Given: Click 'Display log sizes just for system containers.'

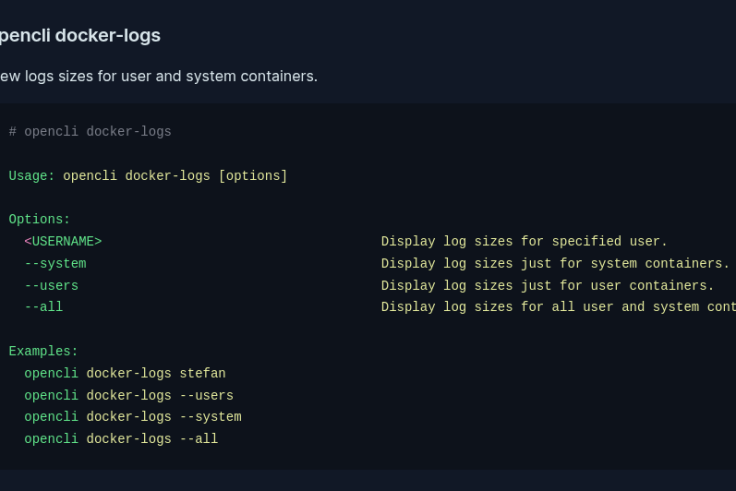Looking at the screenshot, I should coord(555,263).
